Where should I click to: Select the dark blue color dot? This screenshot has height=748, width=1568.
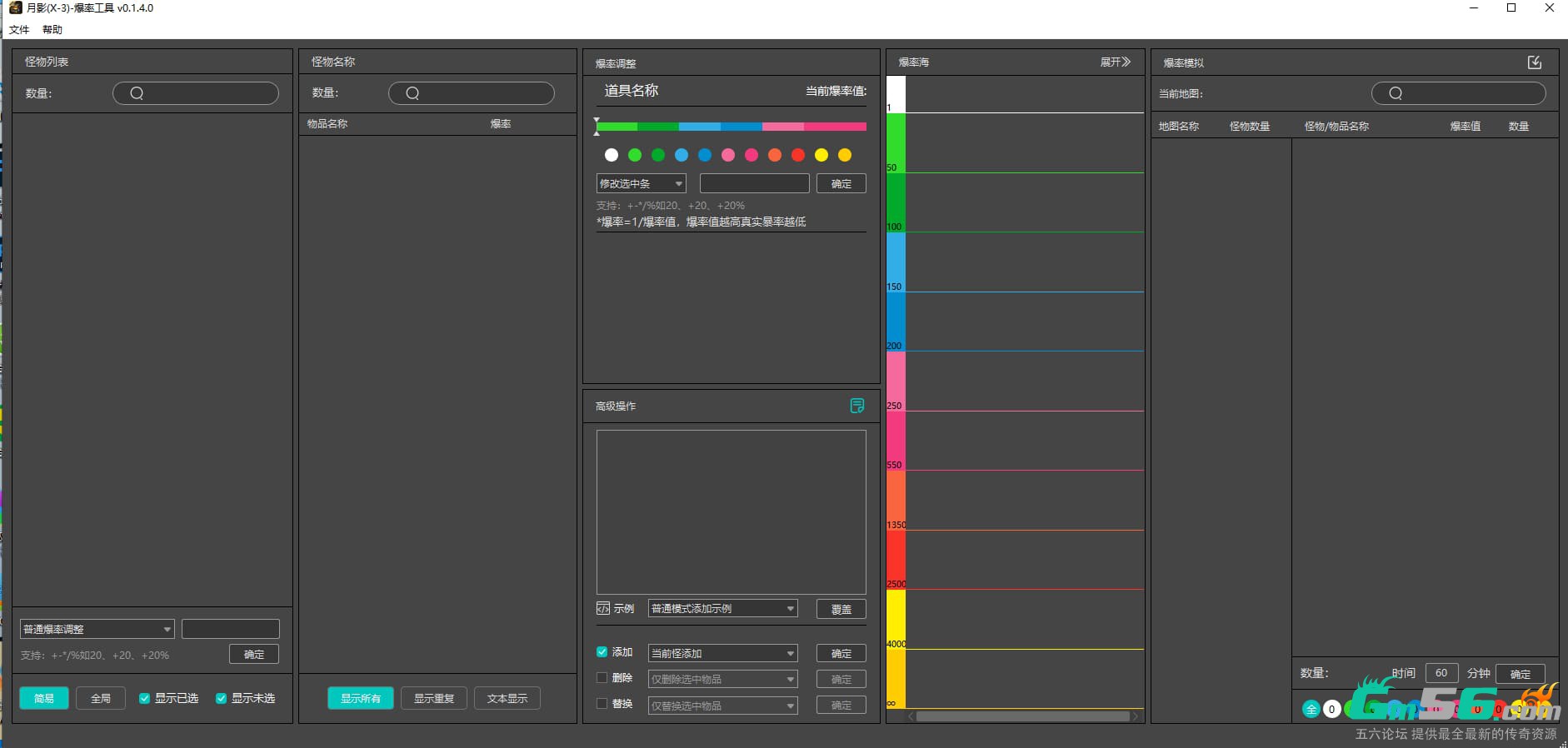[x=705, y=155]
